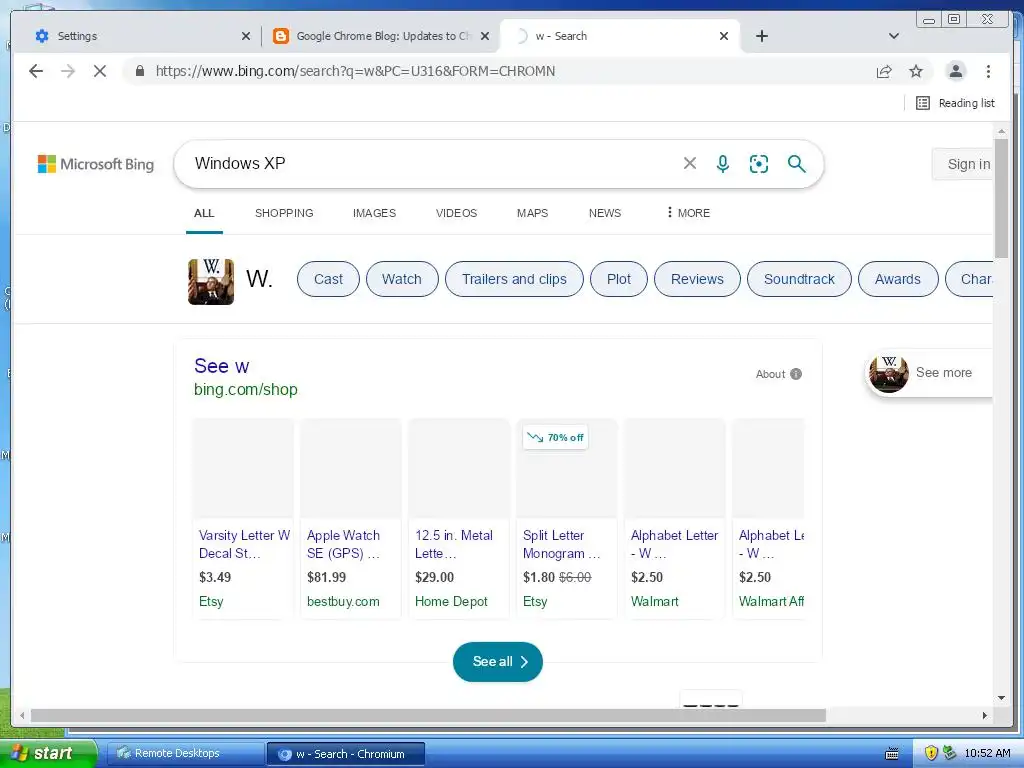Start a visual search with camera icon
Screen dimensions: 1024x768
[x=758, y=163]
